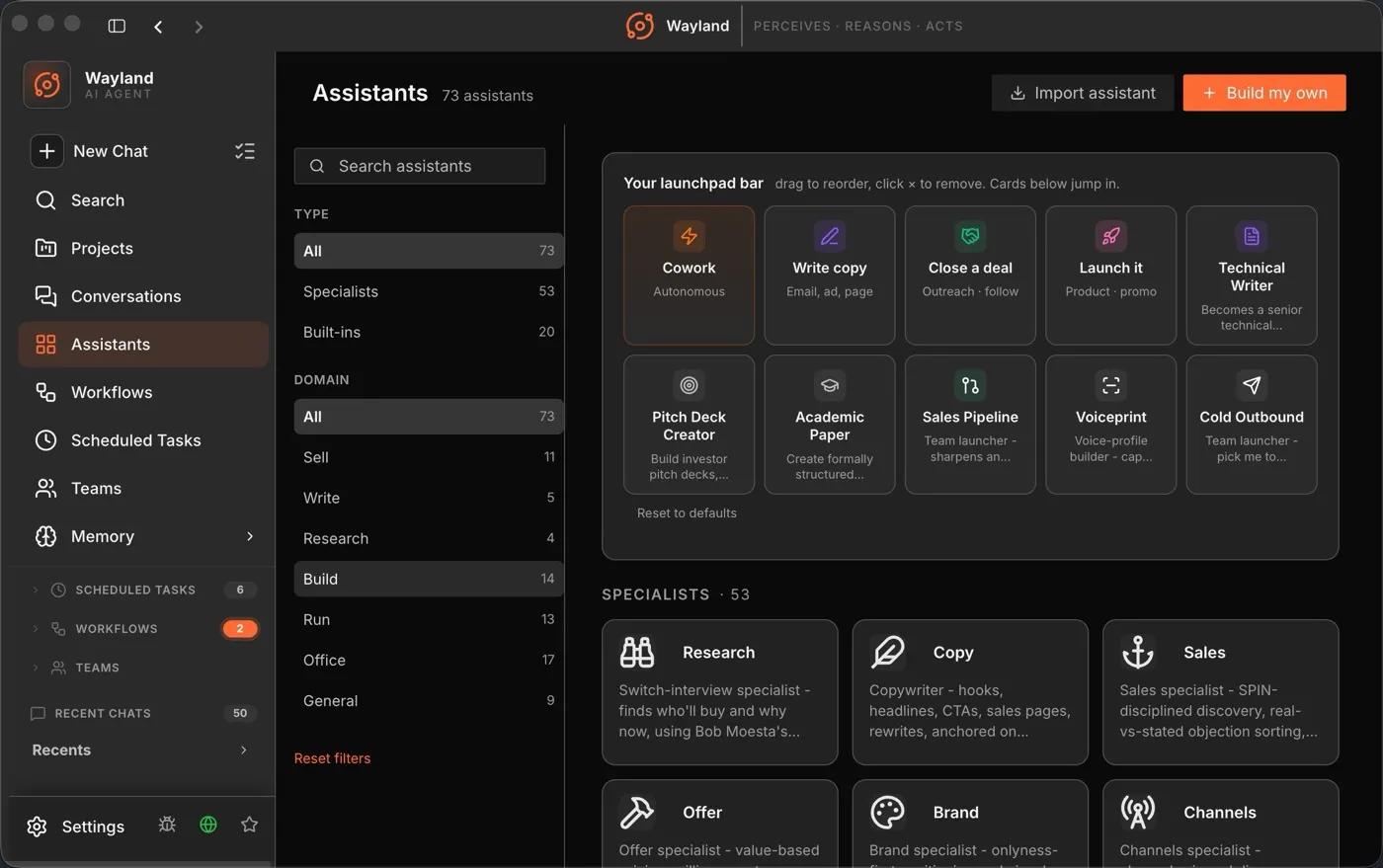The width and height of the screenshot is (1383, 868).
Task: Click the 73 assistants count label
Action: point(487,96)
